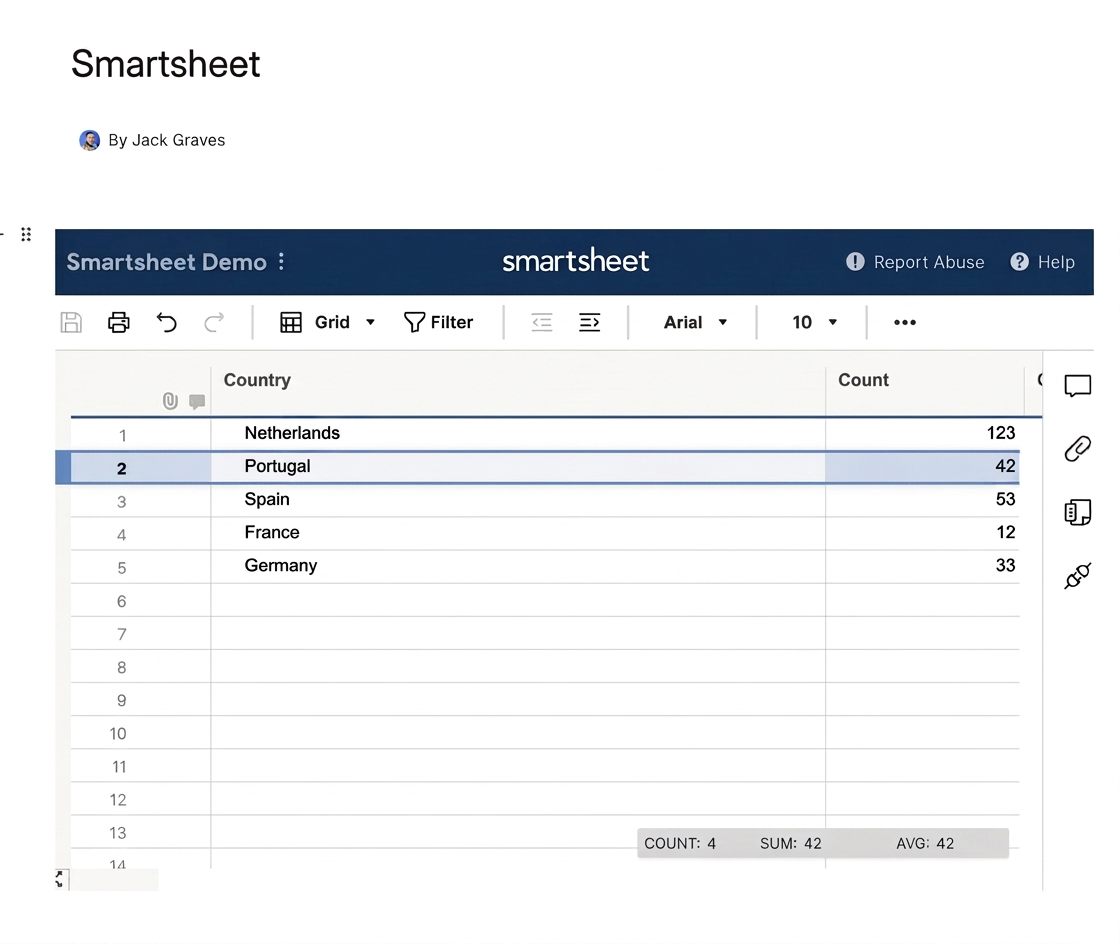This screenshot has height=944, width=1120.
Task: Open the Conversations panel icon
Action: (x=1077, y=386)
